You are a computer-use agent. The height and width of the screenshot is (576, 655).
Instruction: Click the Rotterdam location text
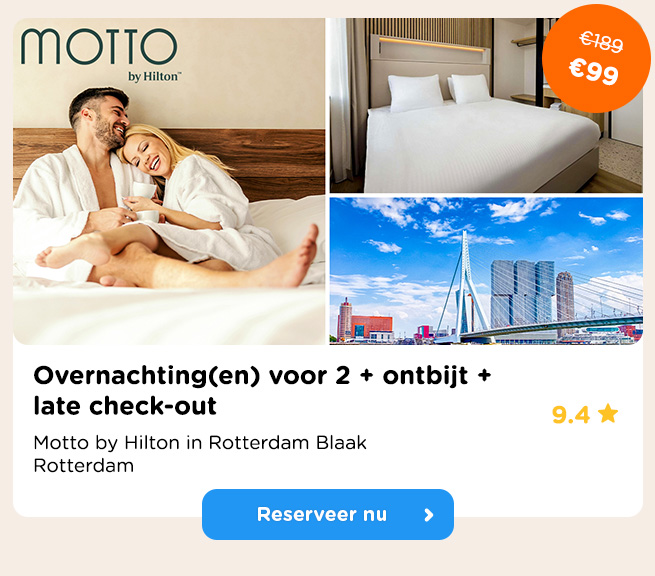tap(84, 465)
